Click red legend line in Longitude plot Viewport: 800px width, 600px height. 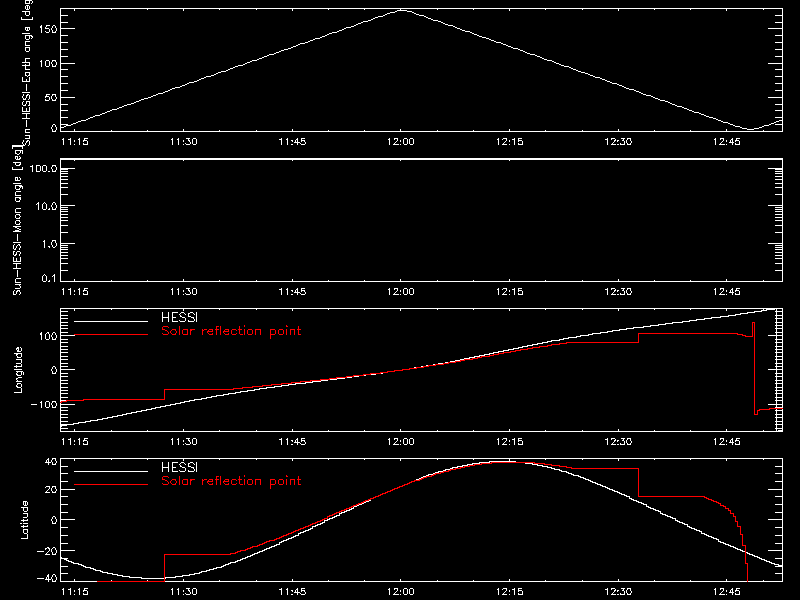pos(111,335)
